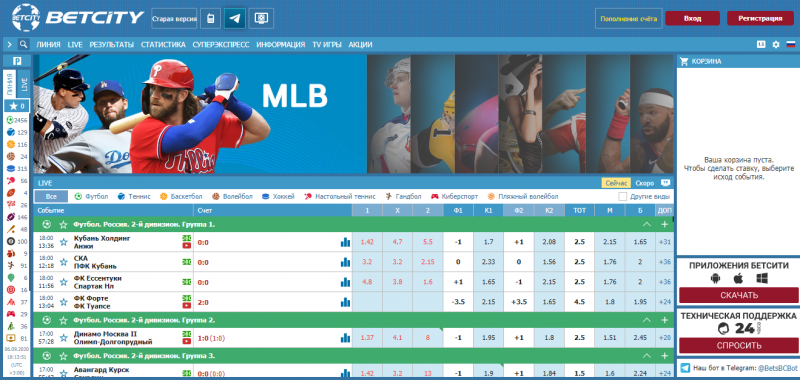800x380 pixels.
Task: Switch sidebar to vertical LIVE tab
Action: 23,84
